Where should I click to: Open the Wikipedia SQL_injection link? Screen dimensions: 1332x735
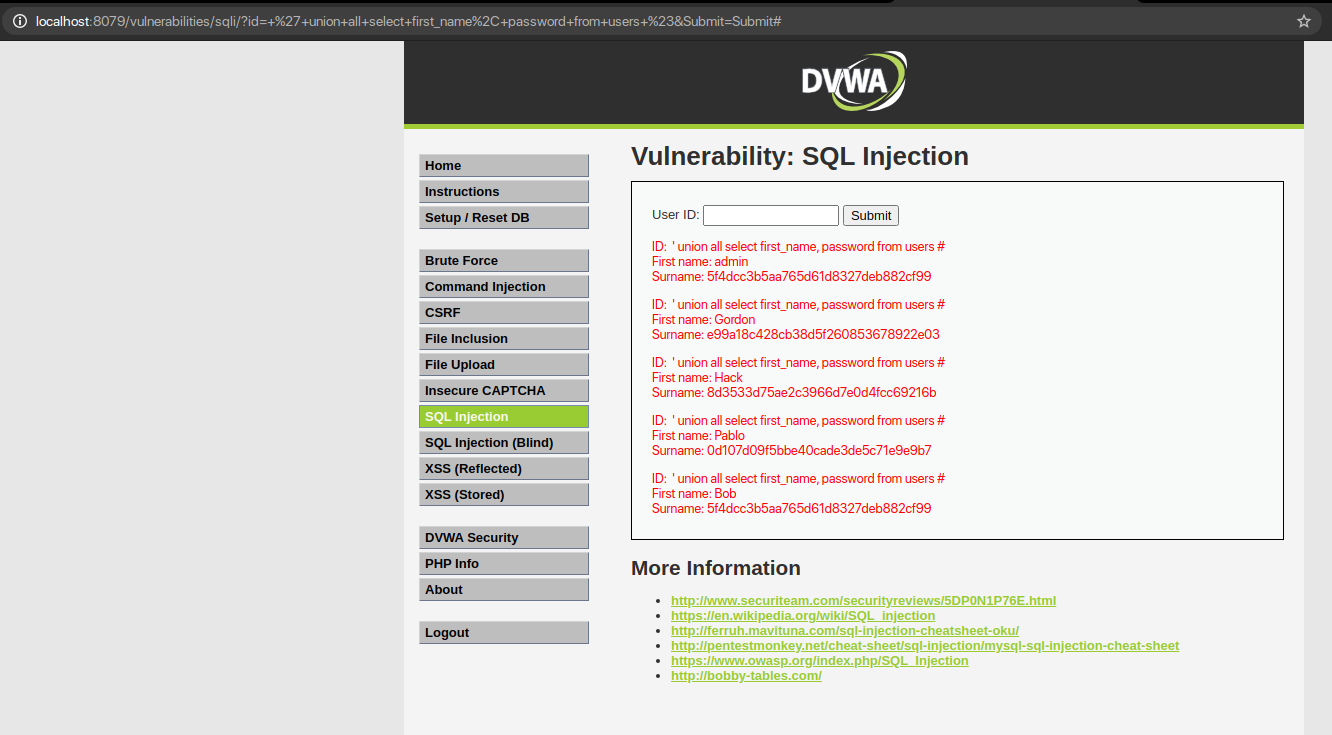point(803,616)
